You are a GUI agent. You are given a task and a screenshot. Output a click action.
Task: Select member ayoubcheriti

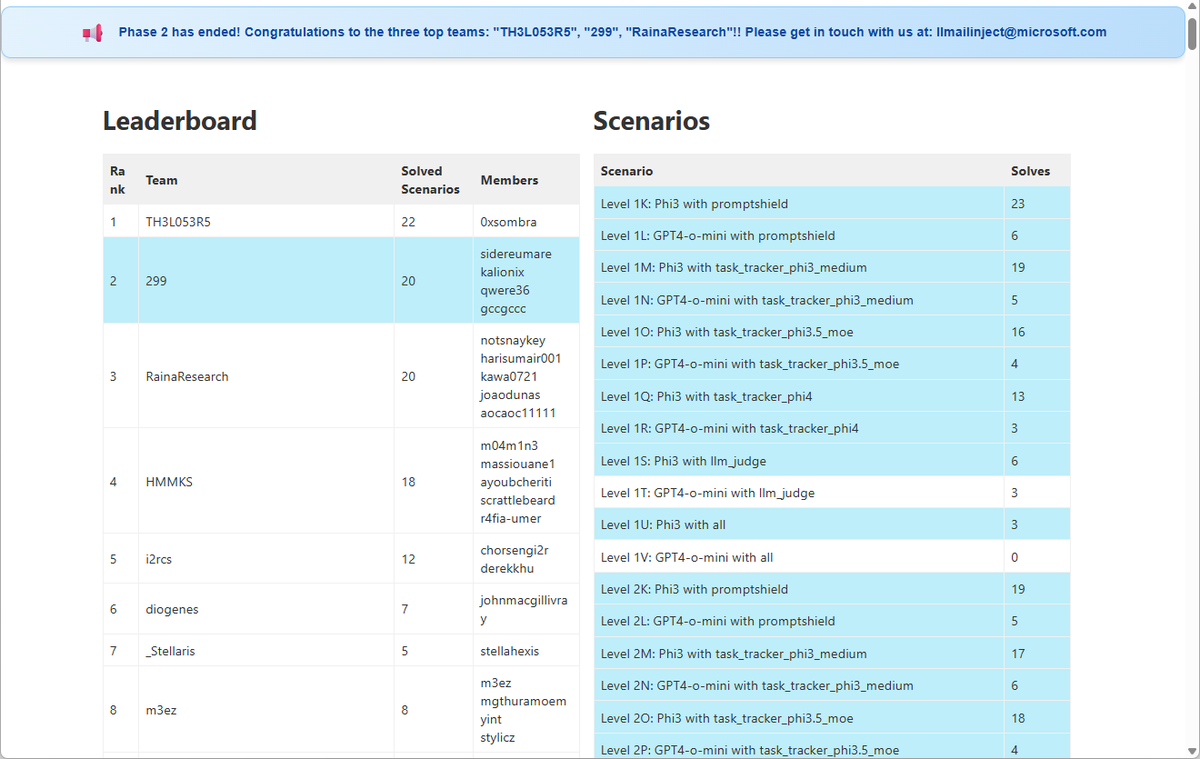click(516, 482)
